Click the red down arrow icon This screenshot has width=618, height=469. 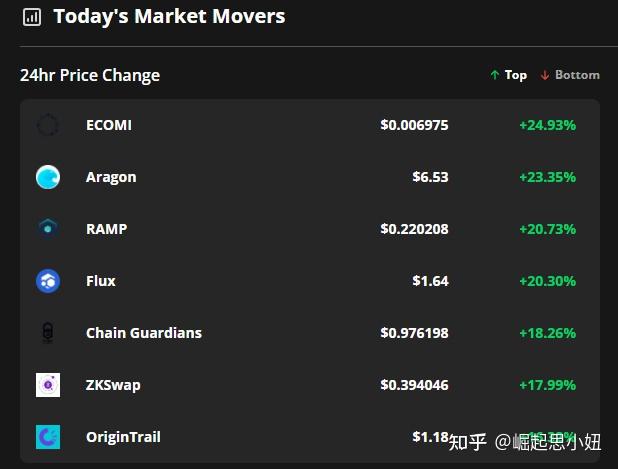click(545, 75)
